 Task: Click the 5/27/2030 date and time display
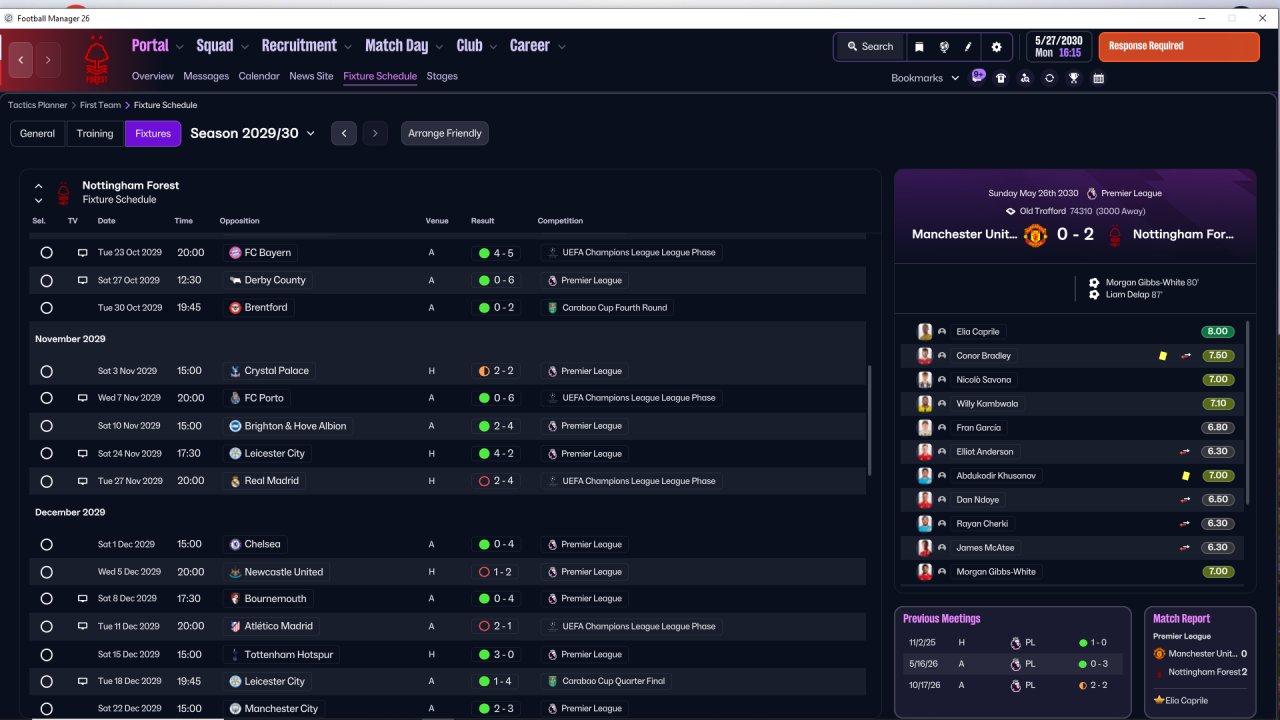point(1058,47)
